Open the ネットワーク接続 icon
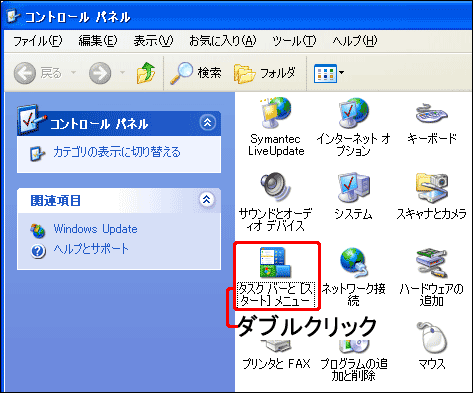473x393 pixels. 353,263
